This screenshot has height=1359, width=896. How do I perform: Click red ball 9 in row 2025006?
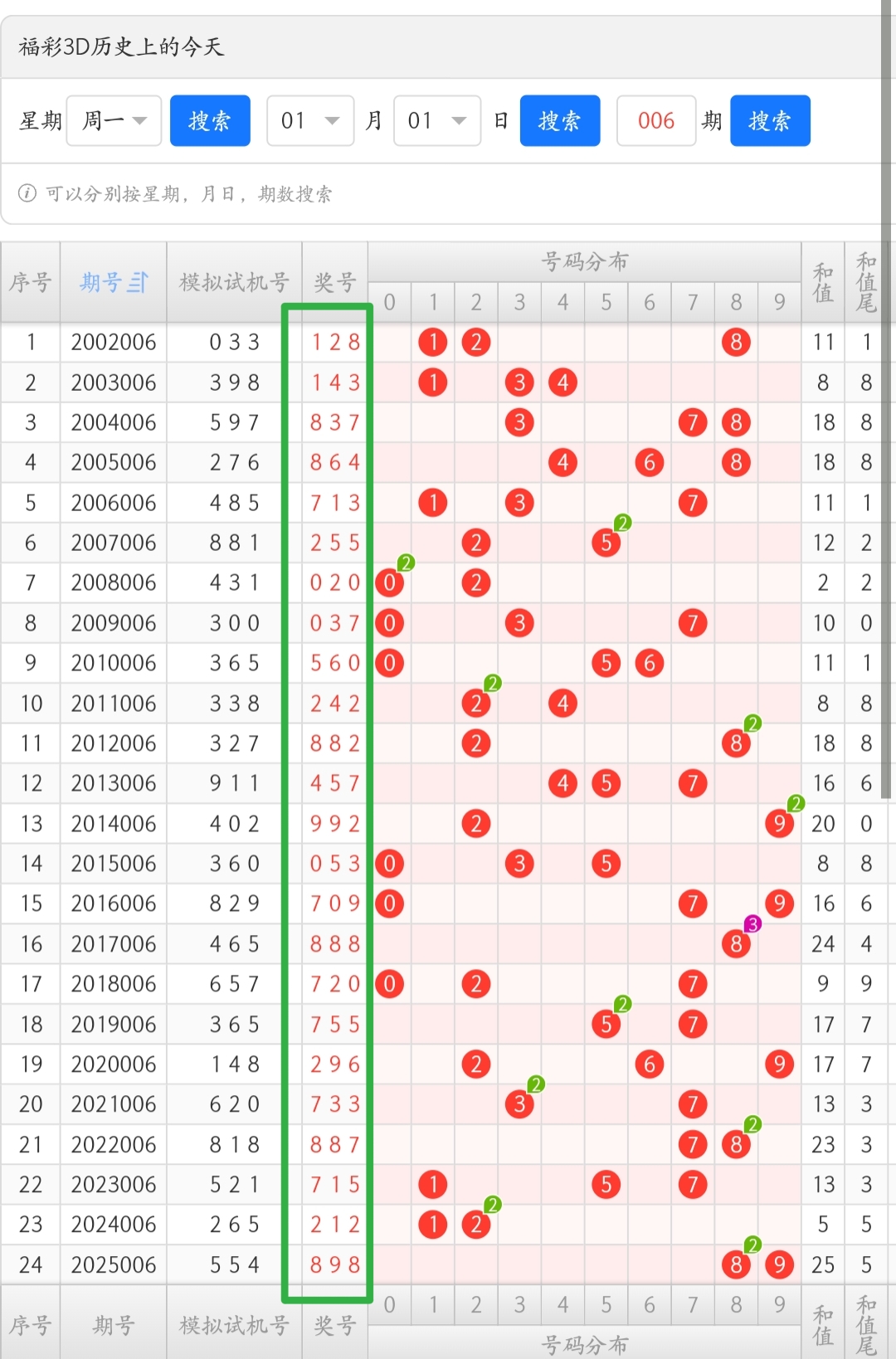coord(779,1265)
